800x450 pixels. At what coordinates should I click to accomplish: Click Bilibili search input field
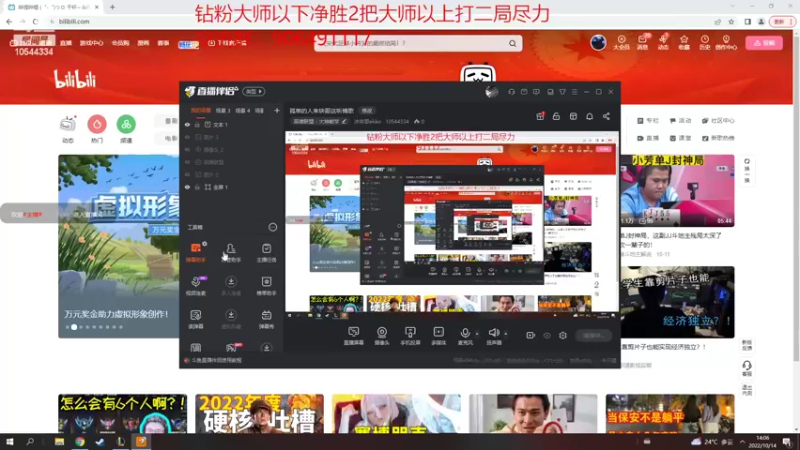point(411,43)
